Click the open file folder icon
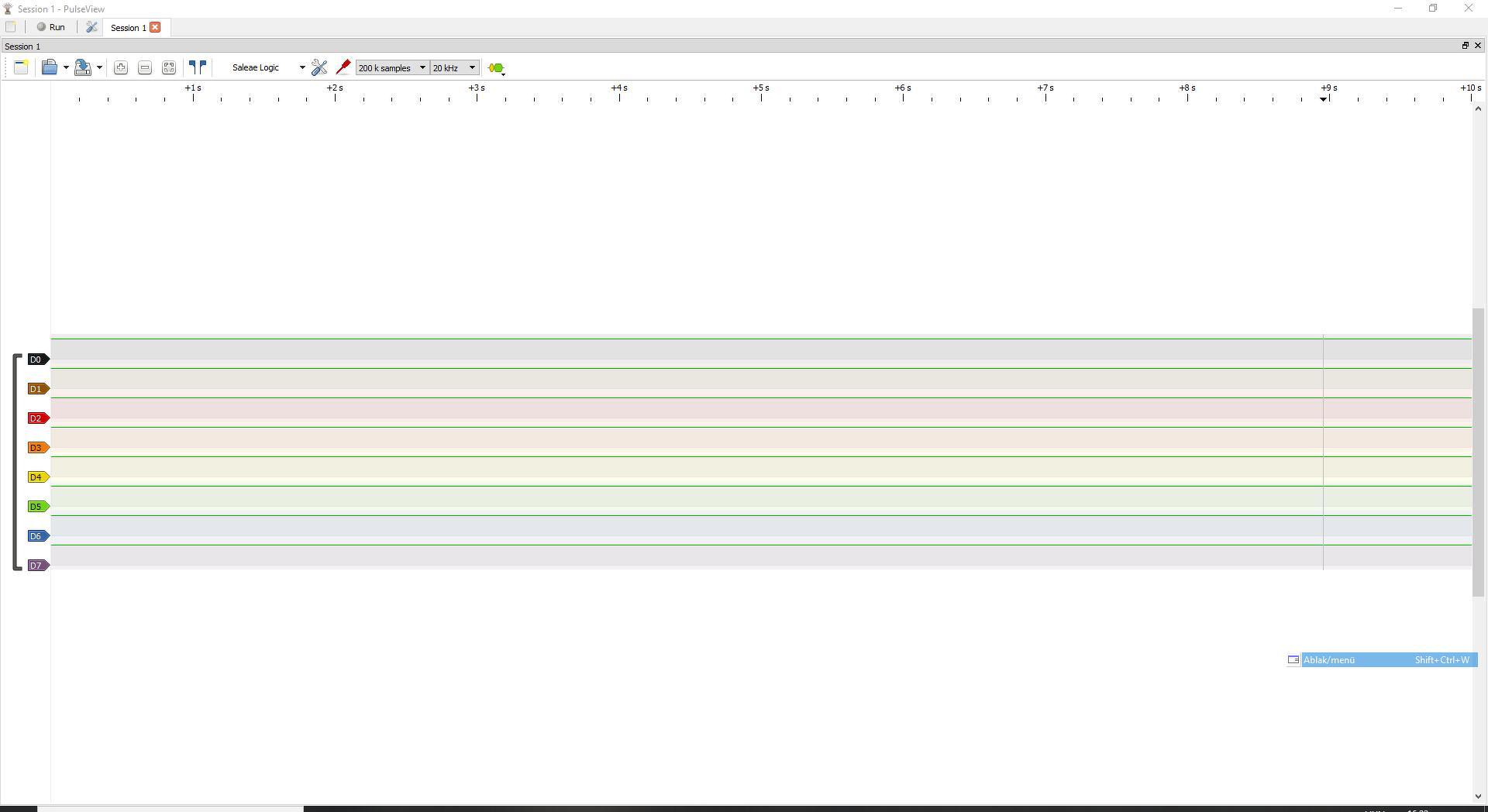 point(50,67)
